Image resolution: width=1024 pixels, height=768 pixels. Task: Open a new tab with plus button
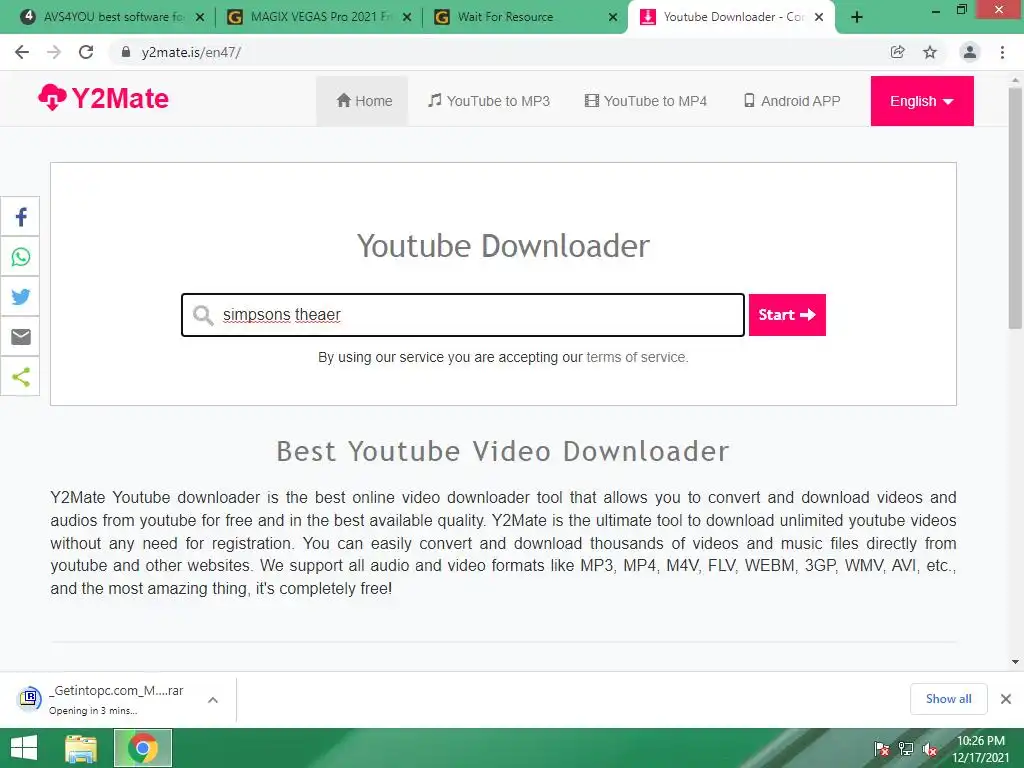pos(857,18)
